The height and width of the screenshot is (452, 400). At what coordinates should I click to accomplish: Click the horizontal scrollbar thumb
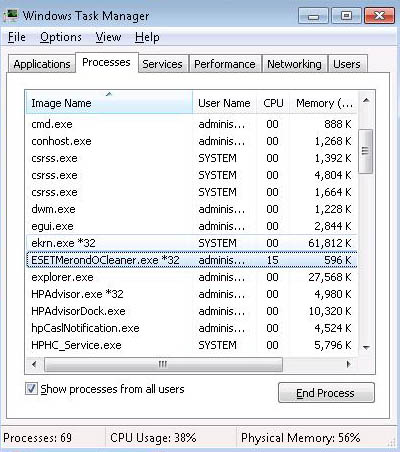163,364
